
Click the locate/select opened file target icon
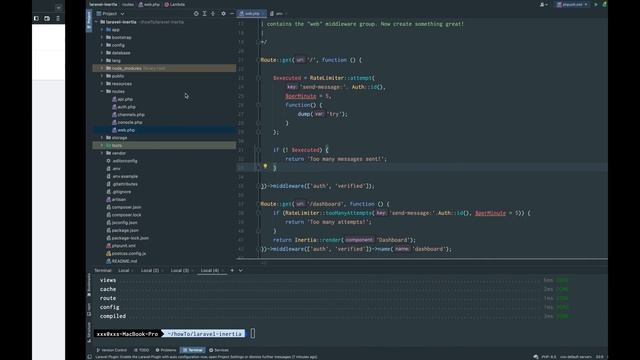coord(196,13)
